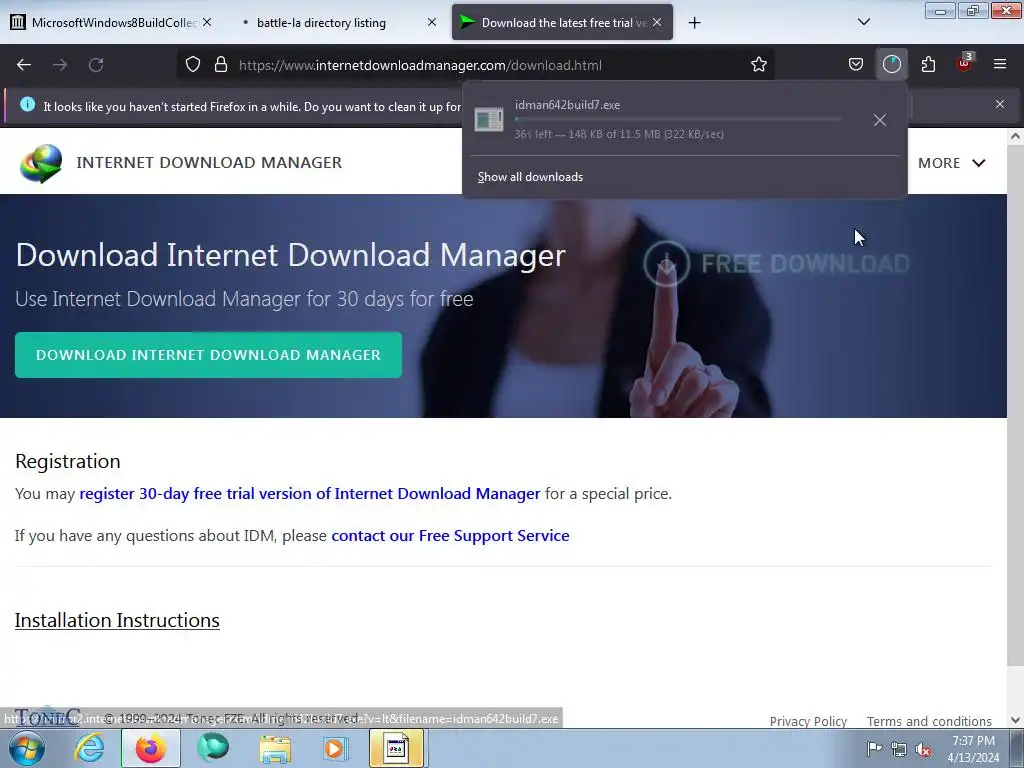Click the FREE DOWNLOAD banner graphic
Image resolution: width=1024 pixels, height=768 pixels.
(x=776, y=263)
